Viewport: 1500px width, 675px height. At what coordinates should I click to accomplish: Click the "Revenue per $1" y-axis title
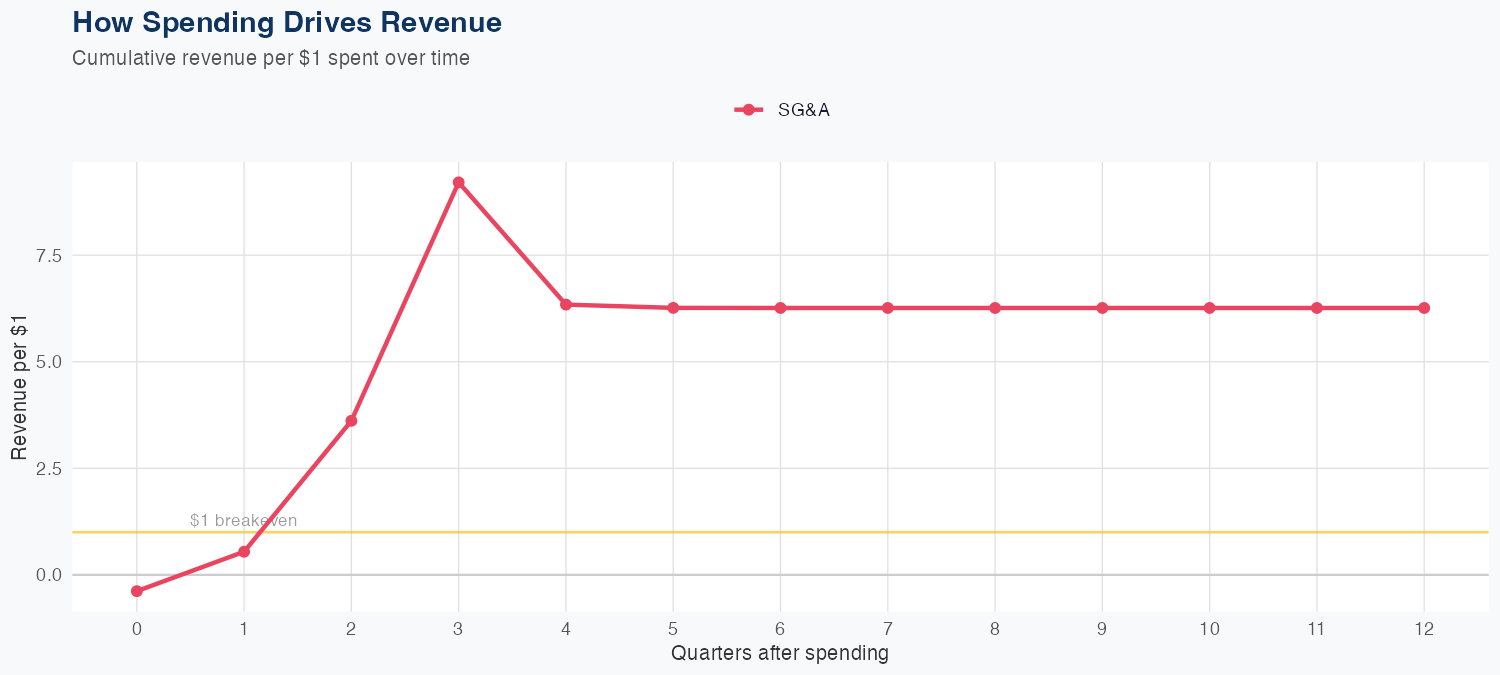[19, 386]
